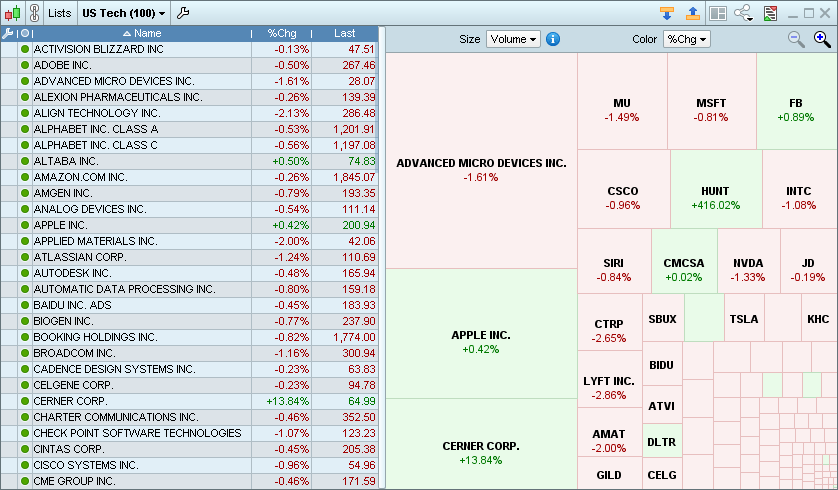Screen dimensions: 838x490
Task: Open the Color %Chg dropdown
Action: point(686,39)
